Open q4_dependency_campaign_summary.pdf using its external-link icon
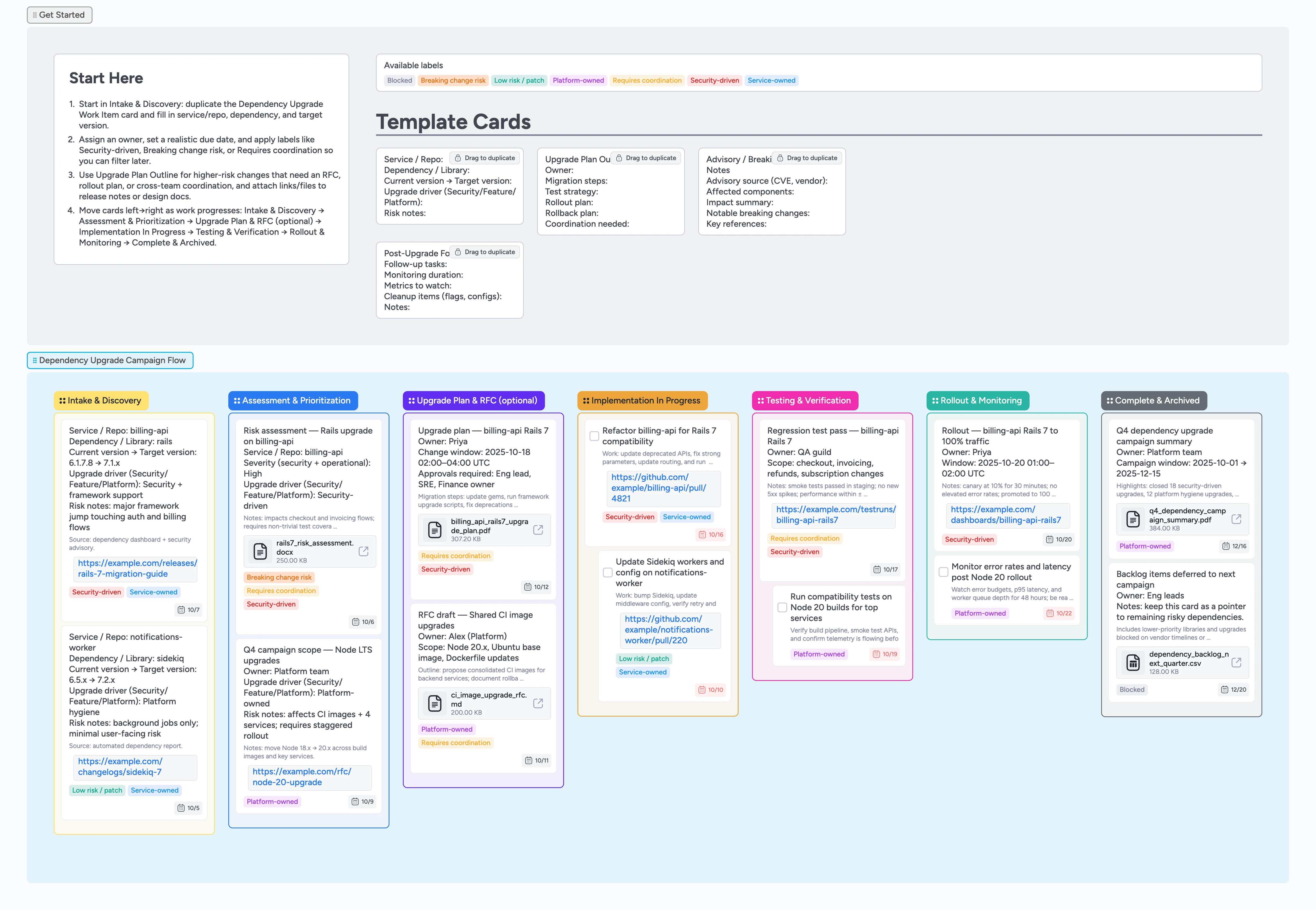This screenshot has height=910, width=1316. (1237, 518)
